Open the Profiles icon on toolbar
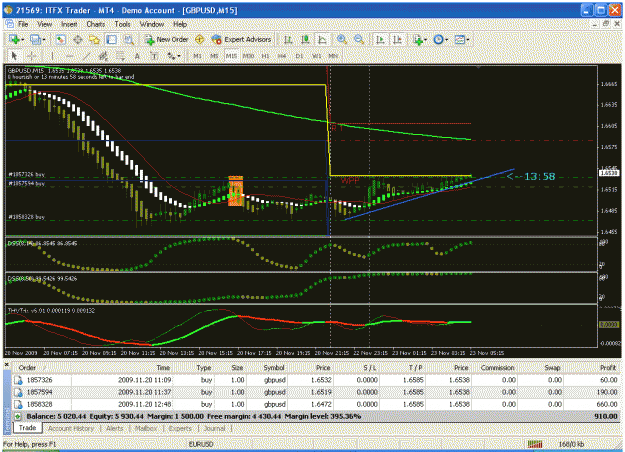 coord(35,39)
